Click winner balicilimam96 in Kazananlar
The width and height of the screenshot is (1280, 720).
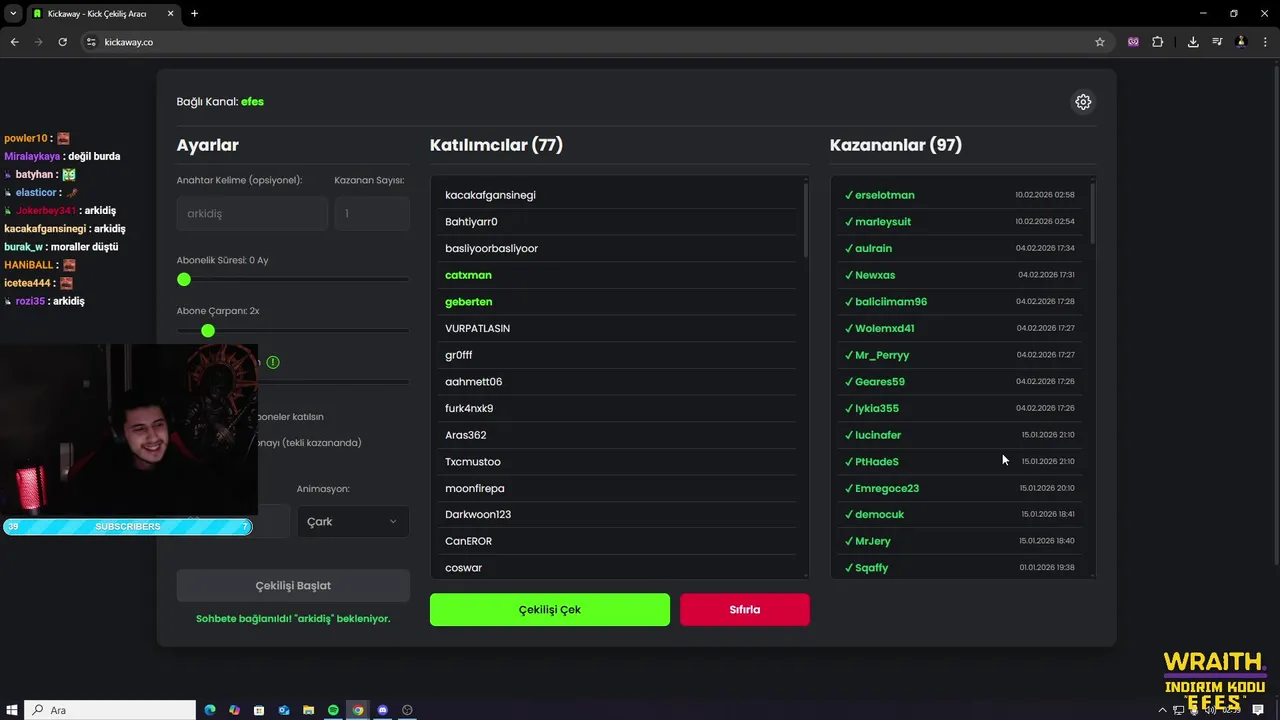click(x=891, y=302)
